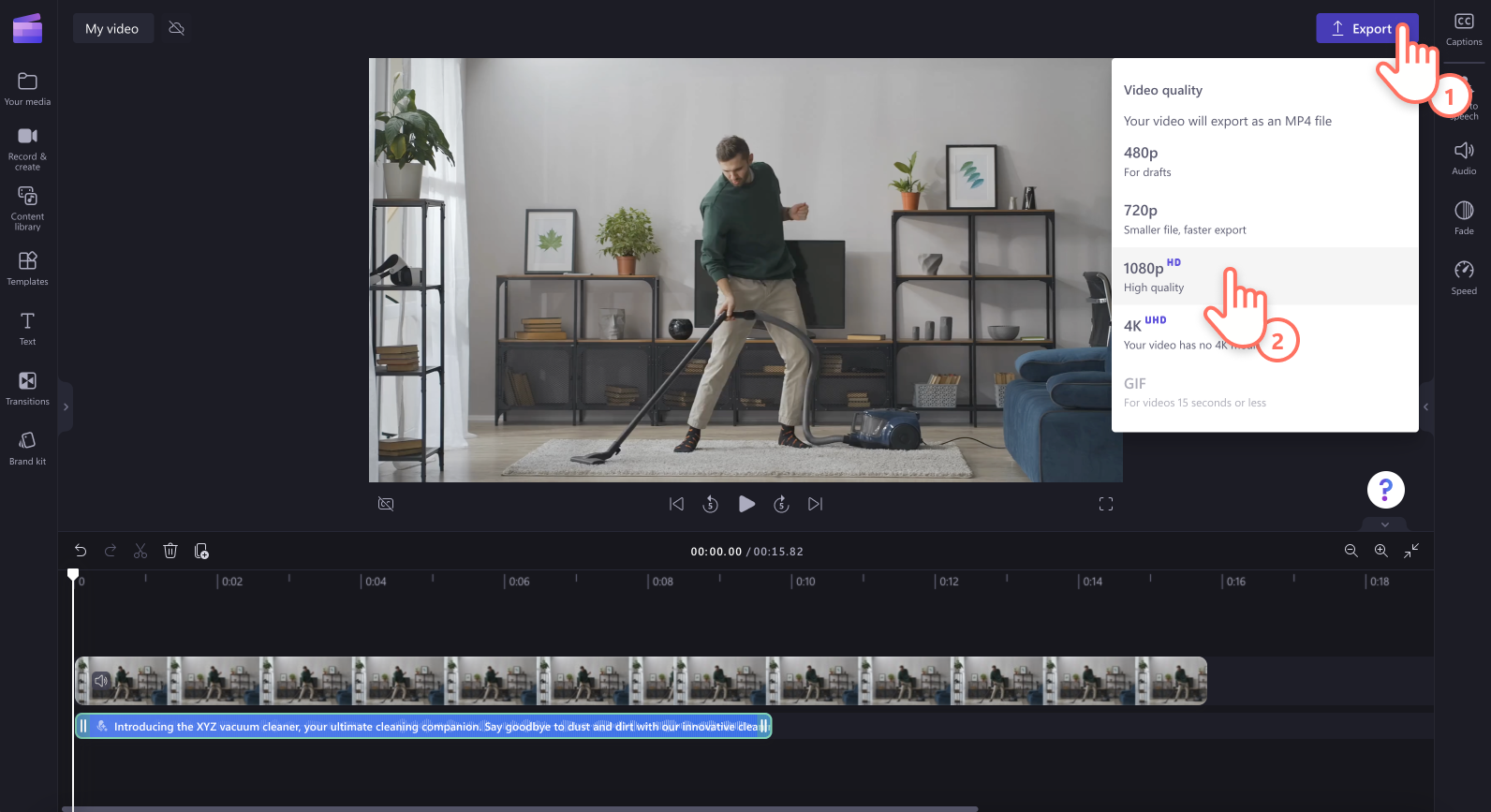Viewport: 1491px width, 812px height.
Task: Skip to the start of video
Action: click(676, 504)
